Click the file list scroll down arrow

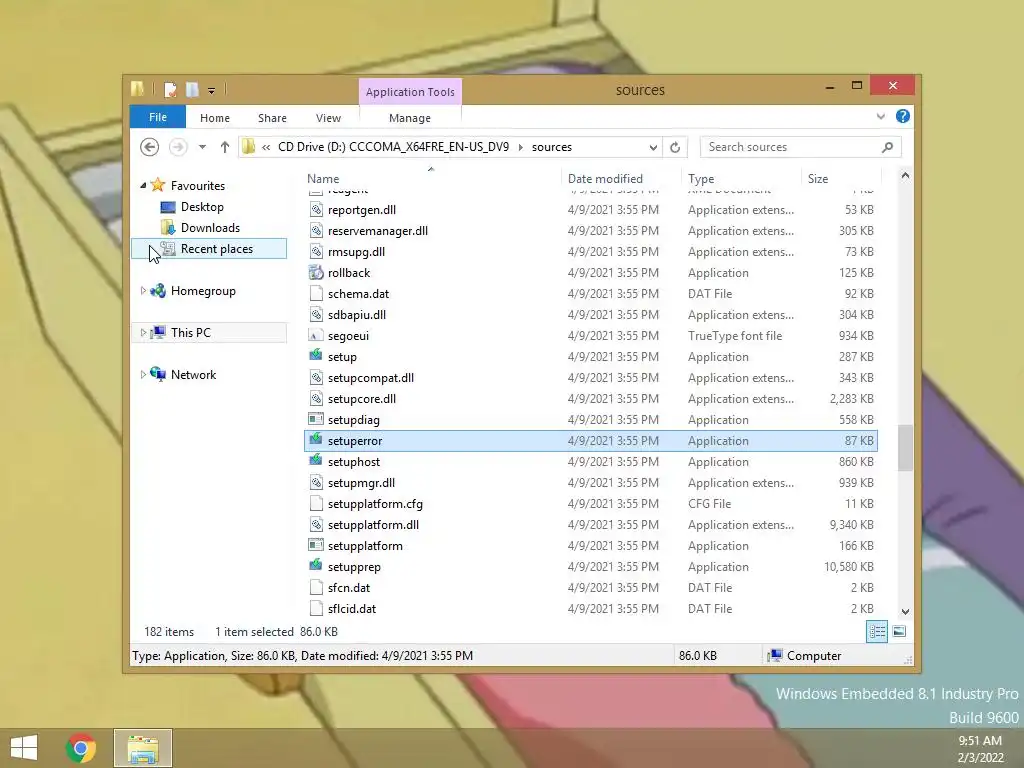[905, 611]
